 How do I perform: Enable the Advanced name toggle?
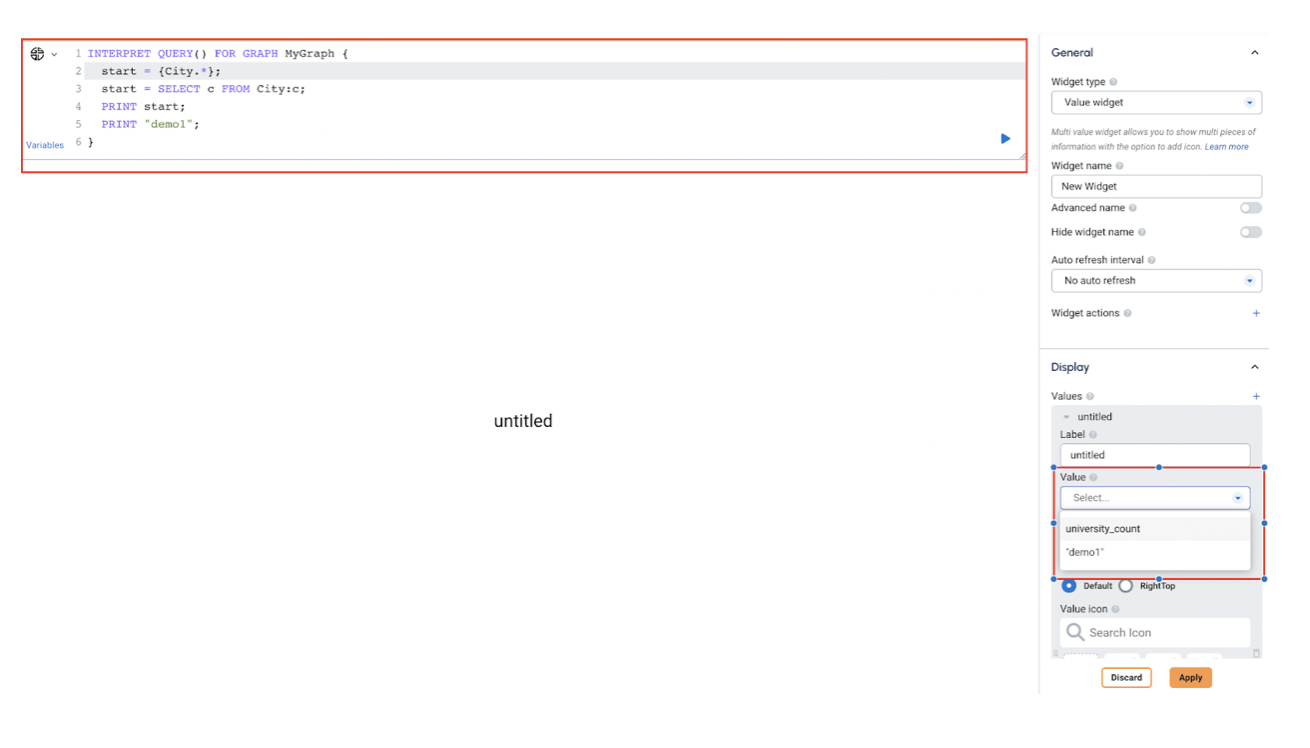(x=1251, y=207)
